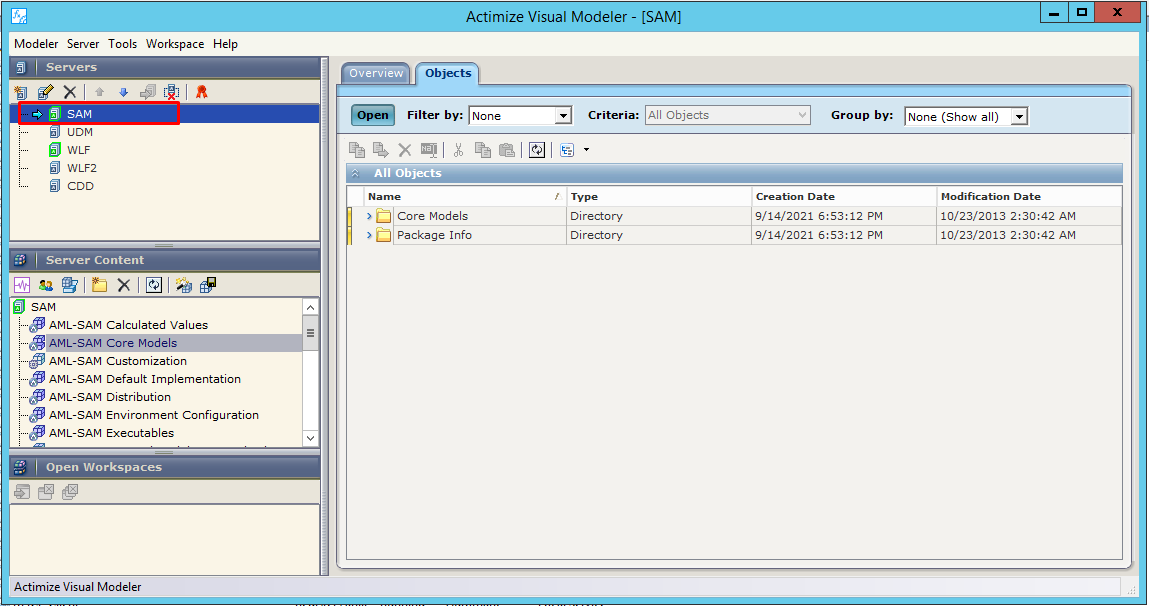Click the save package floppy icon

[208, 285]
